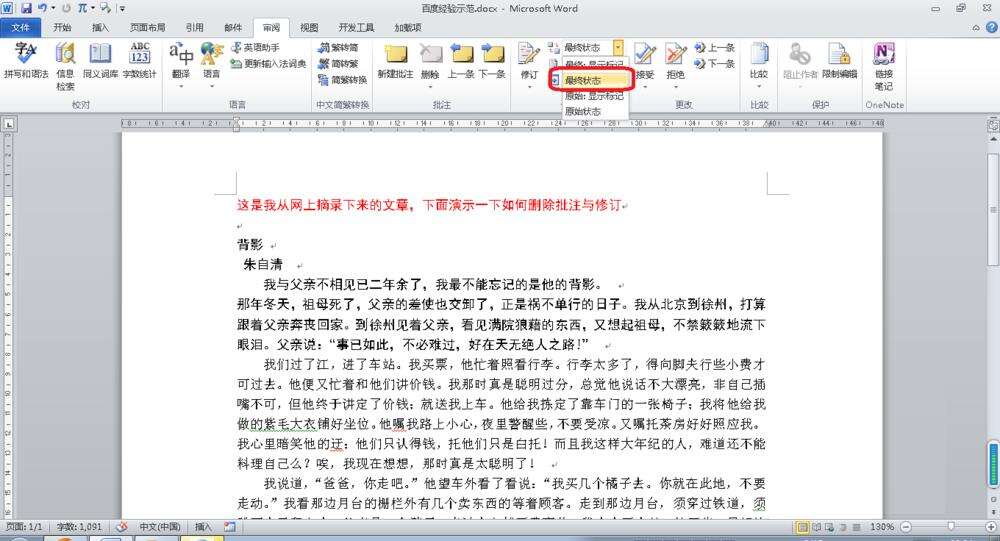Go to next comment 下一条 in 批注 group
1000x541 pixels.
point(492,61)
